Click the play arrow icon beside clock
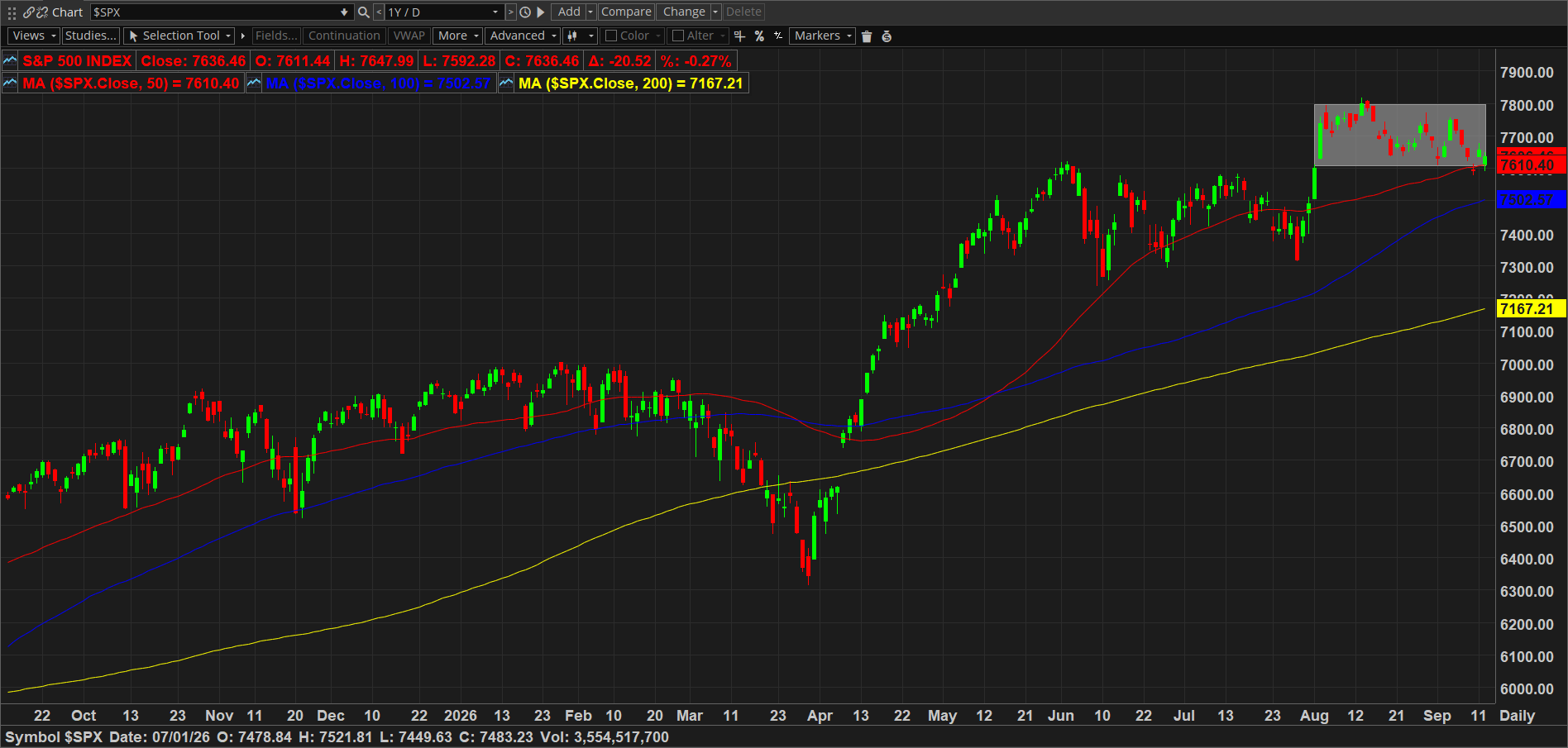This screenshot has width=1568, height=748. [x=541, y=12]
